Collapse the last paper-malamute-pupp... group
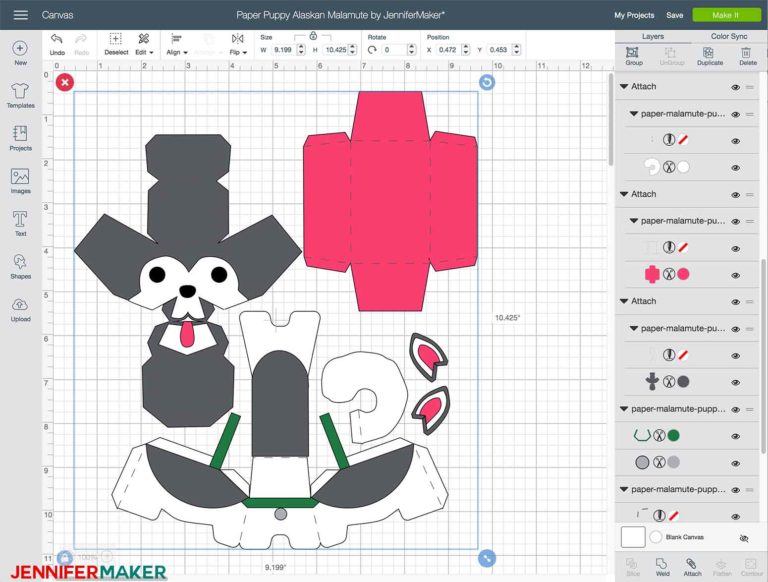 (x=624, y=489)
